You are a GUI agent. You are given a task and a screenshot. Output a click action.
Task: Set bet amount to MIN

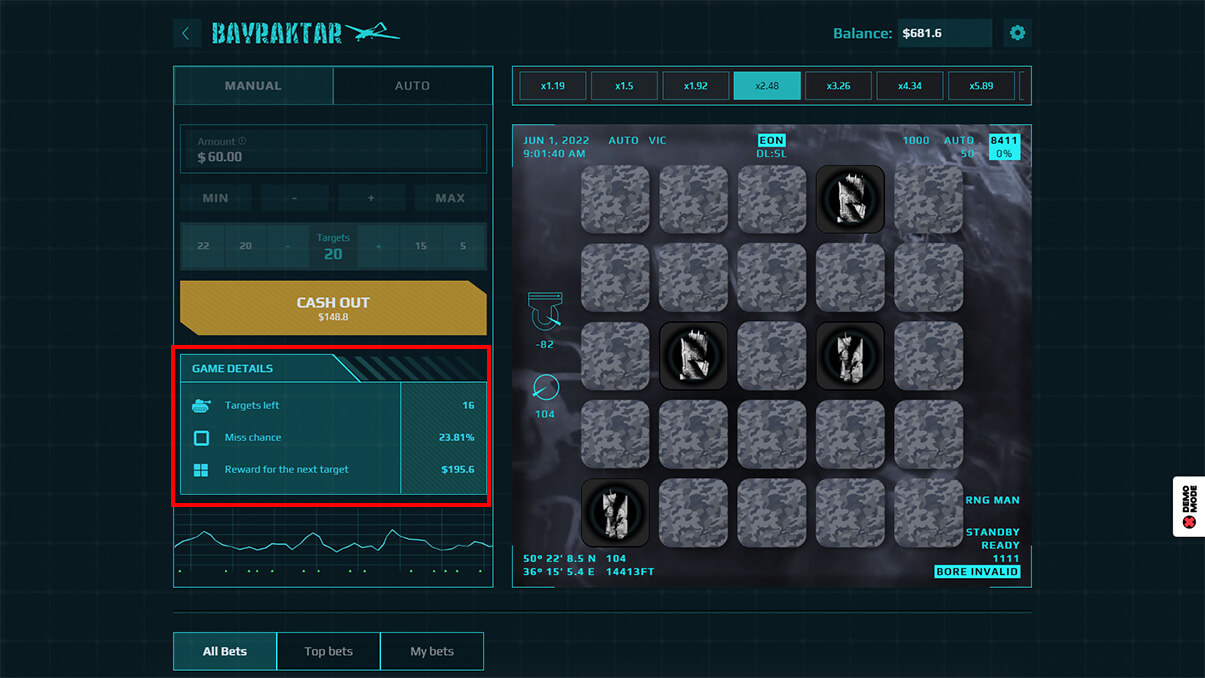click(215, 198)
